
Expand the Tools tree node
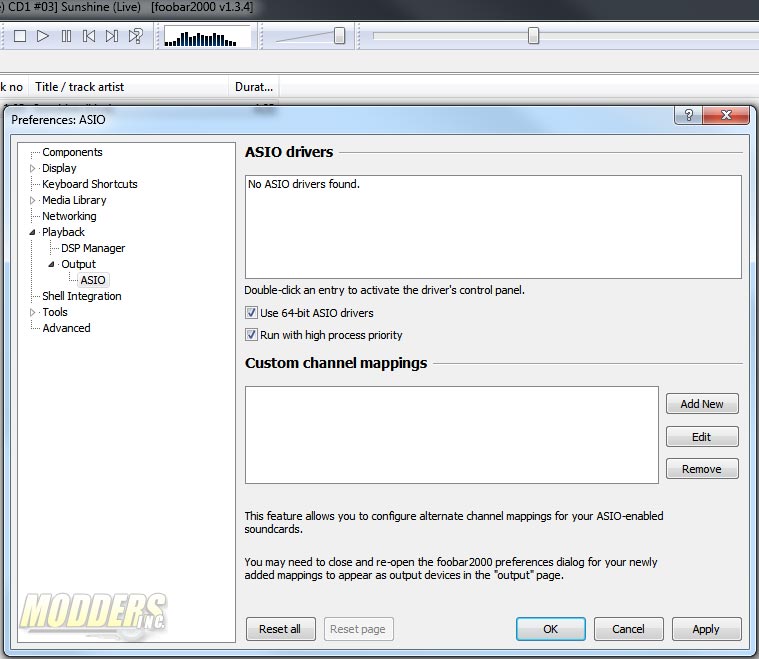click(32, 312)
